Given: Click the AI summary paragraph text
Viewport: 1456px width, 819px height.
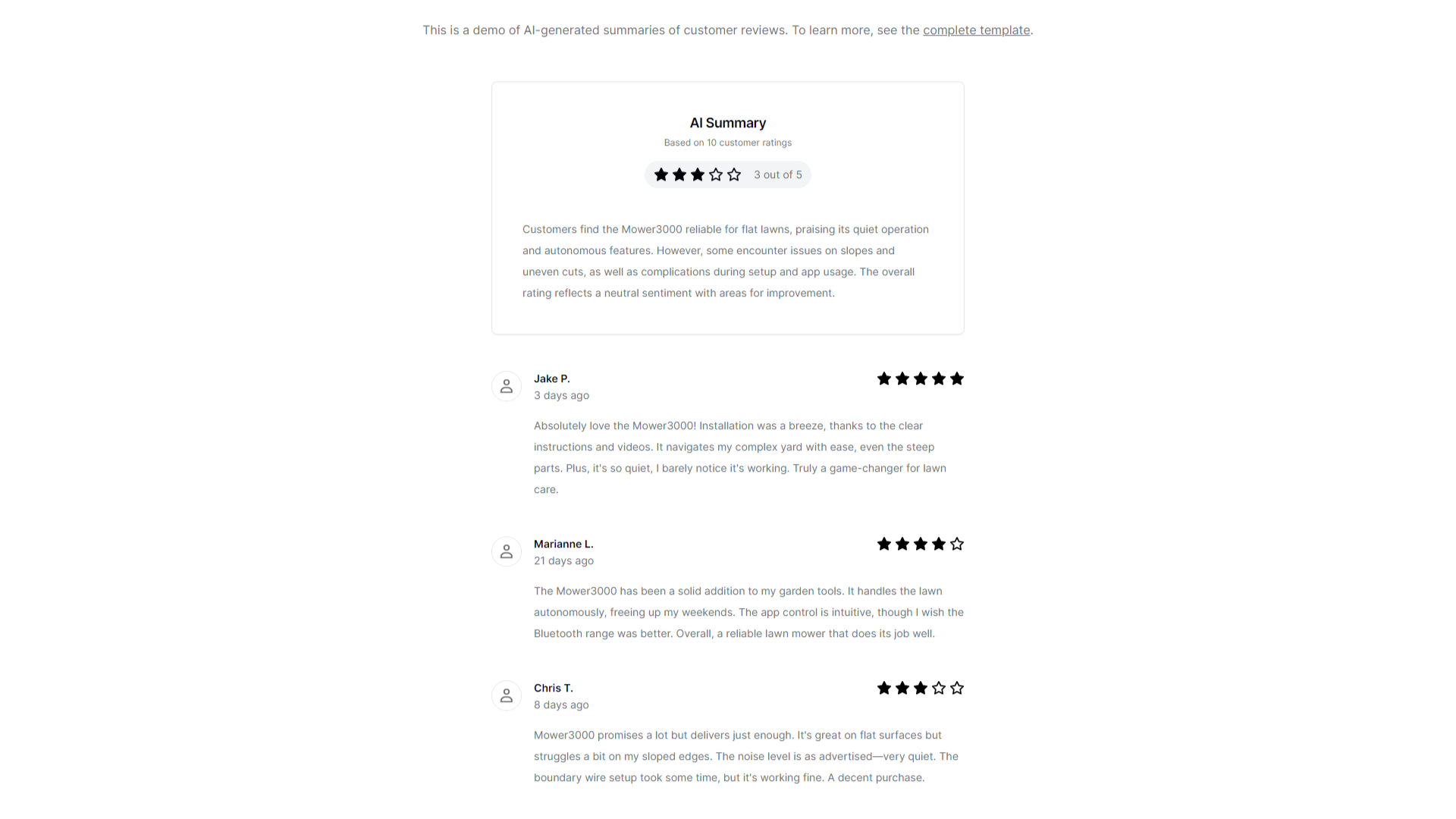Looking at the screenshot, I should 726,262.
